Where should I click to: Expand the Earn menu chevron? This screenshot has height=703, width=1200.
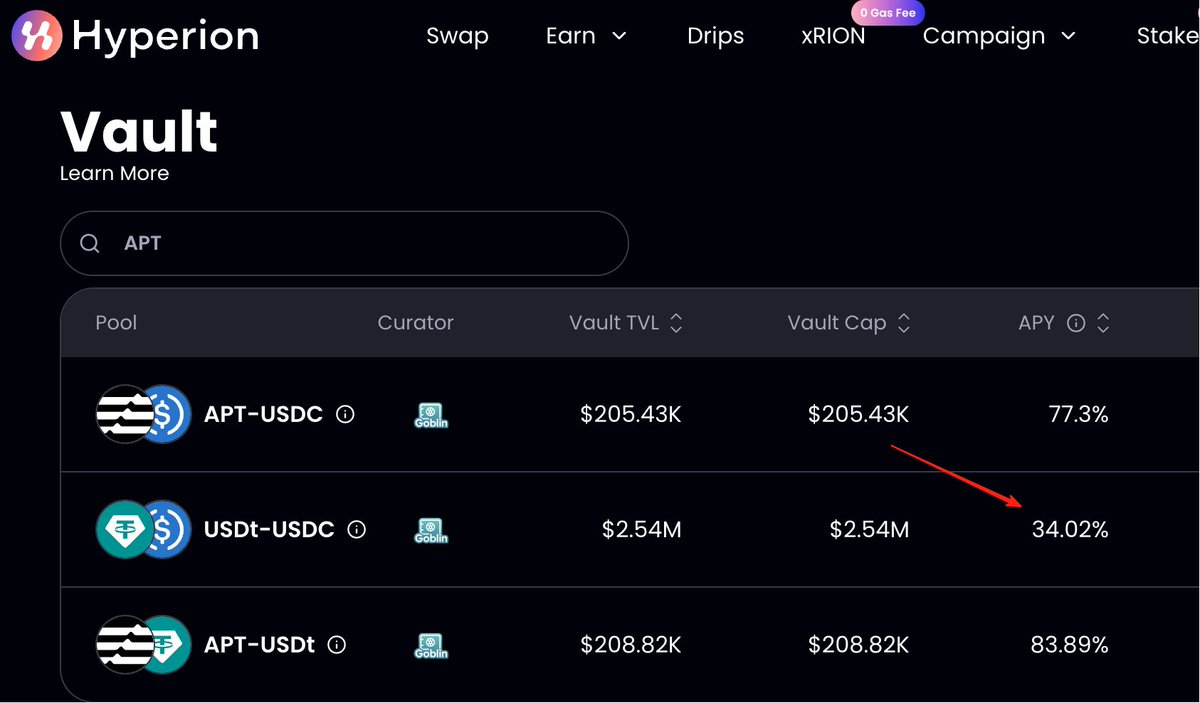[x=619, y=36]
